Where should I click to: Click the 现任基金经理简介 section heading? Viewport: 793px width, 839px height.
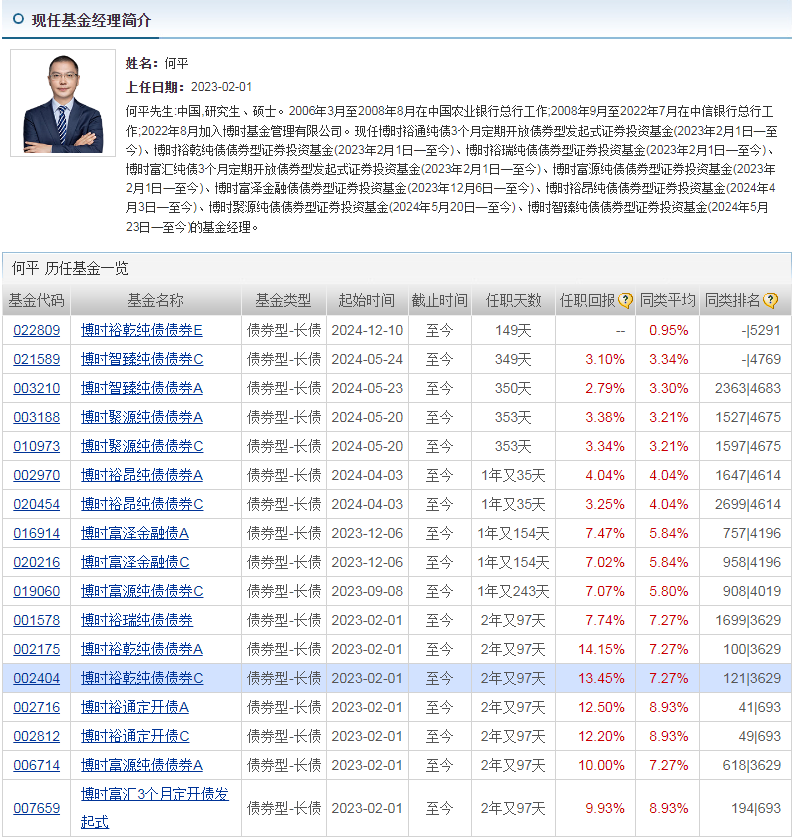click(91, 20)
